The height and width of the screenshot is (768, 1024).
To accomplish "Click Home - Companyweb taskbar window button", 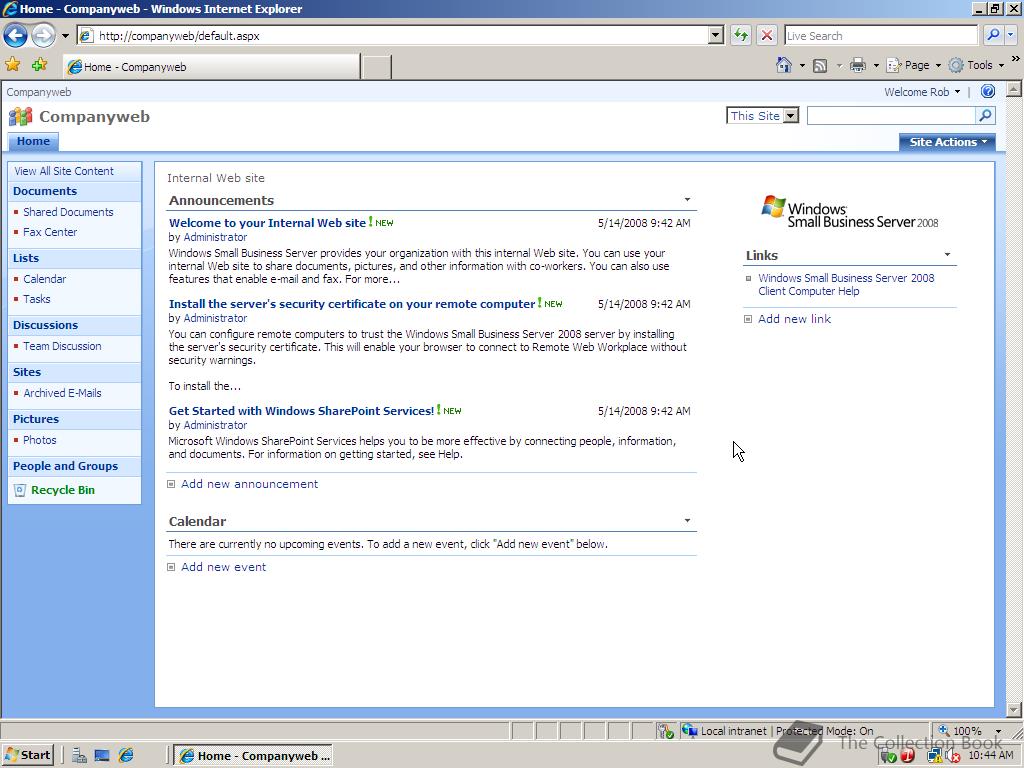I will click(255, 756).
